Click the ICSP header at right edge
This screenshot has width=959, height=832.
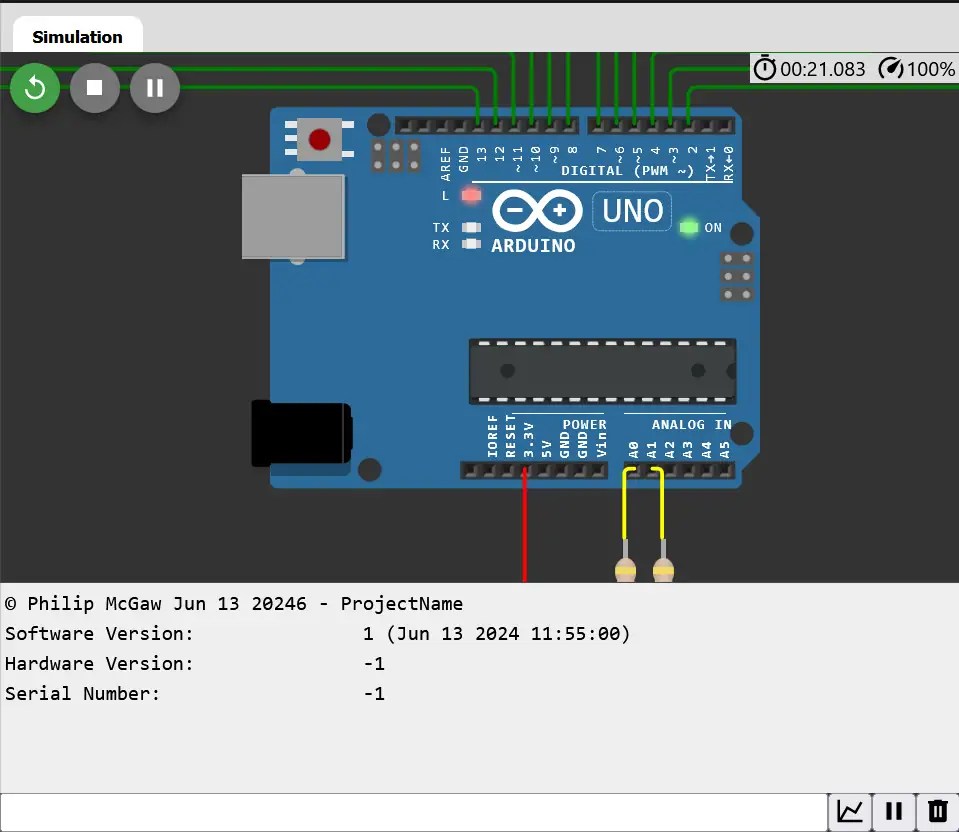tap(737, 277)
